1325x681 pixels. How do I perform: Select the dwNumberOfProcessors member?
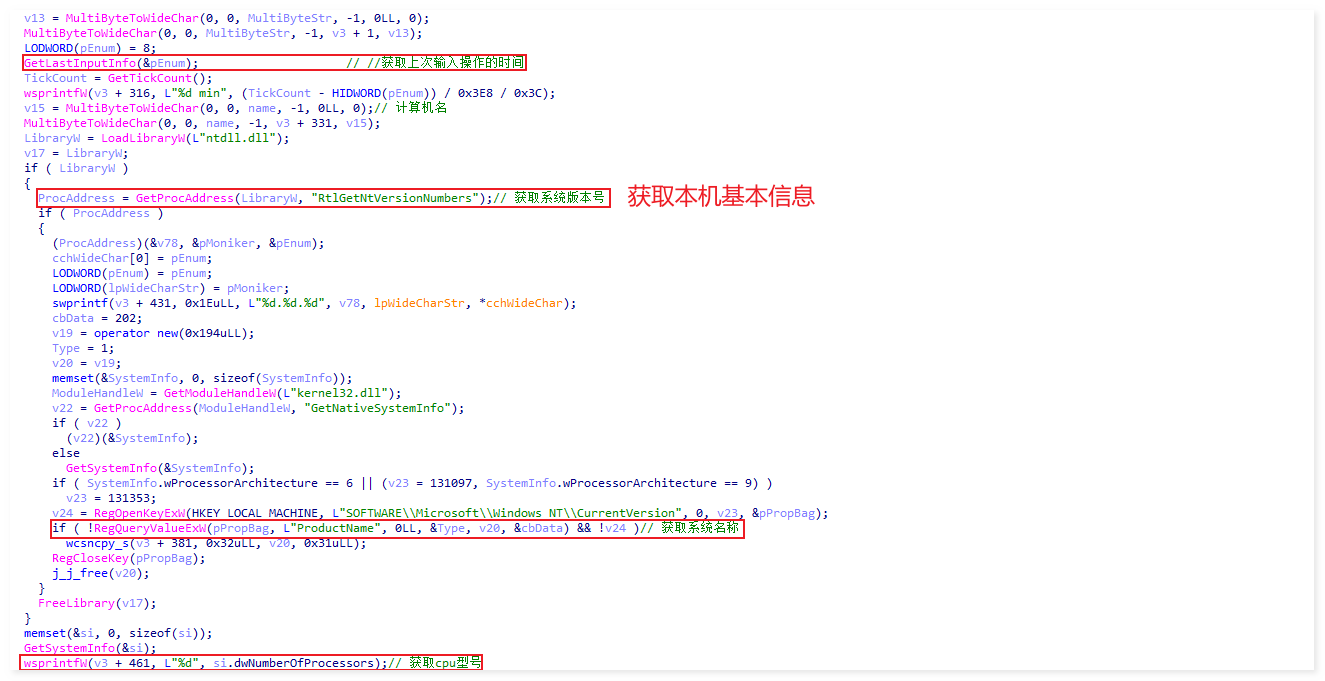pos(304,663)
